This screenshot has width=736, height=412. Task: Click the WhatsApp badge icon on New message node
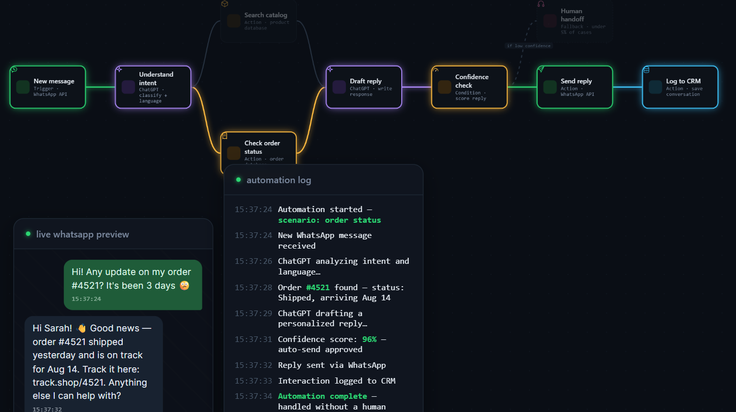click(14, 69)
